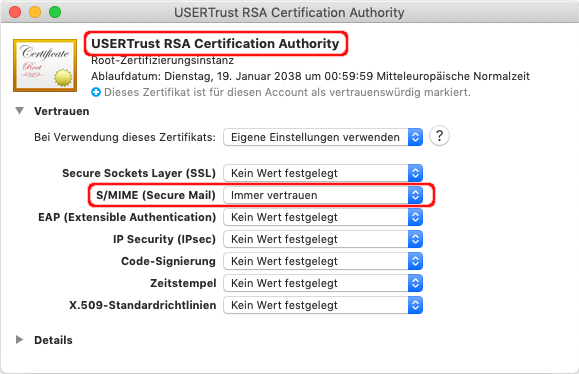Click the blue arrows of the SSL popup
579x374 pixels.
(x=415, y=173)
